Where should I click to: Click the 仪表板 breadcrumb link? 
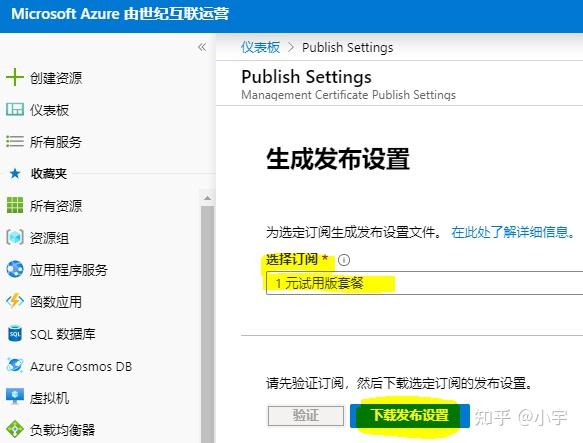pos(260,47)
